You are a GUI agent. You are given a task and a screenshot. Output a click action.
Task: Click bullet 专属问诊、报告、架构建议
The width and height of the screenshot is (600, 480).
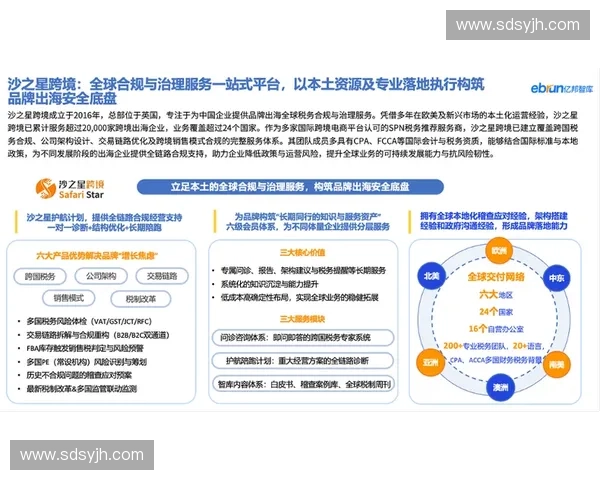tap(303, 270)
